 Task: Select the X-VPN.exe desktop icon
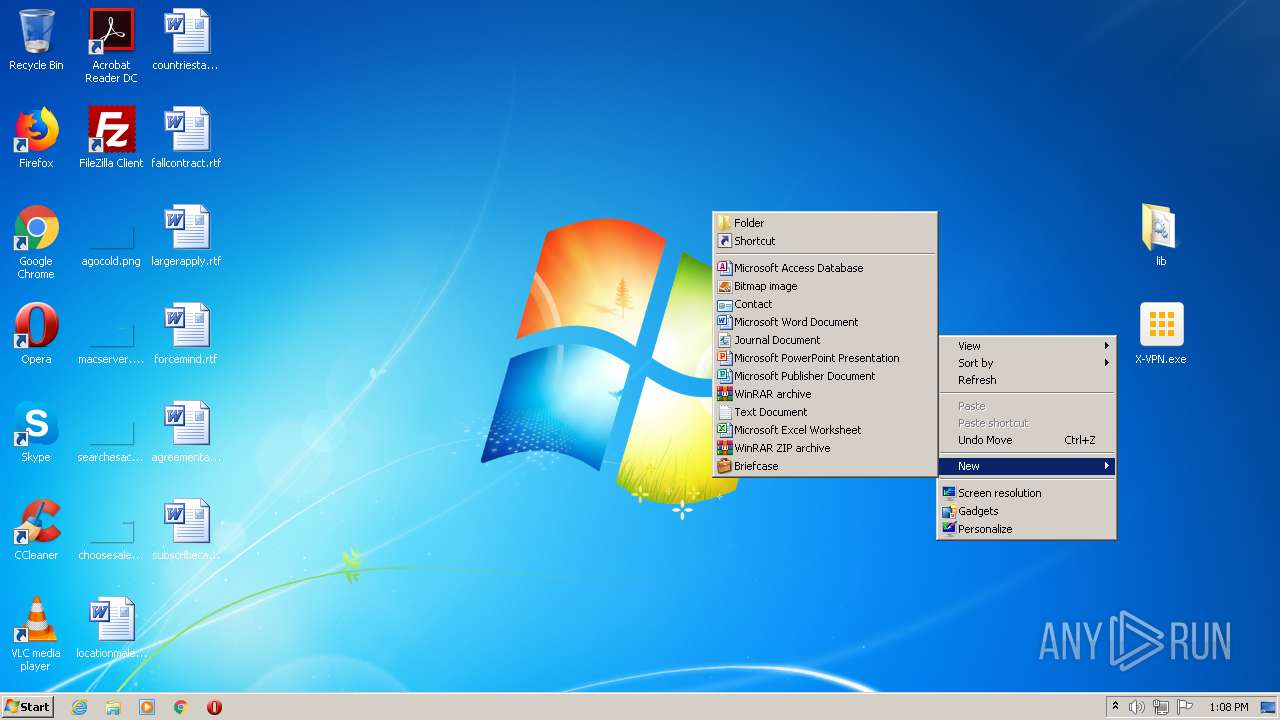[1161, 334]
